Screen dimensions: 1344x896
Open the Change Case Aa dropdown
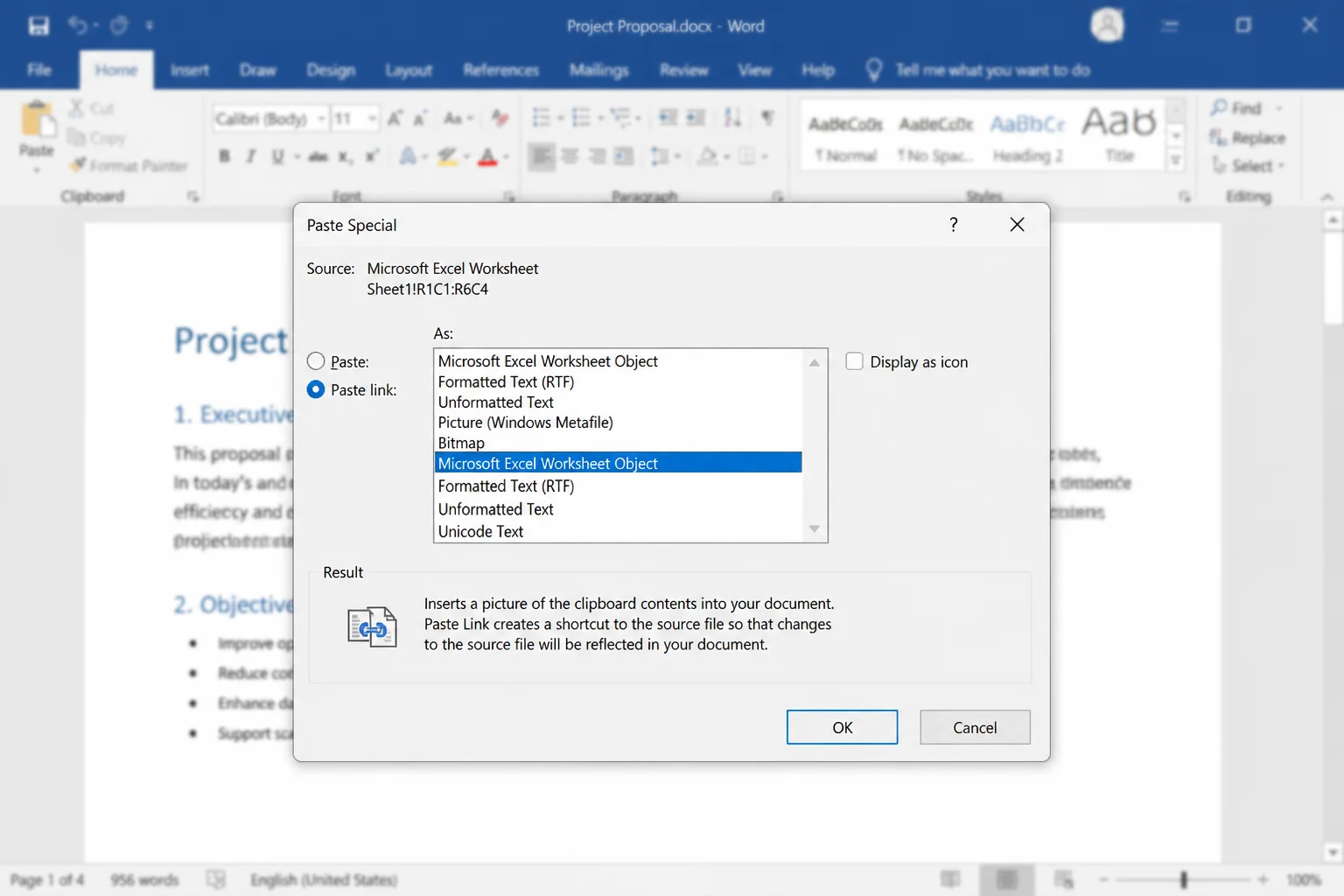(x=458, y=118)
